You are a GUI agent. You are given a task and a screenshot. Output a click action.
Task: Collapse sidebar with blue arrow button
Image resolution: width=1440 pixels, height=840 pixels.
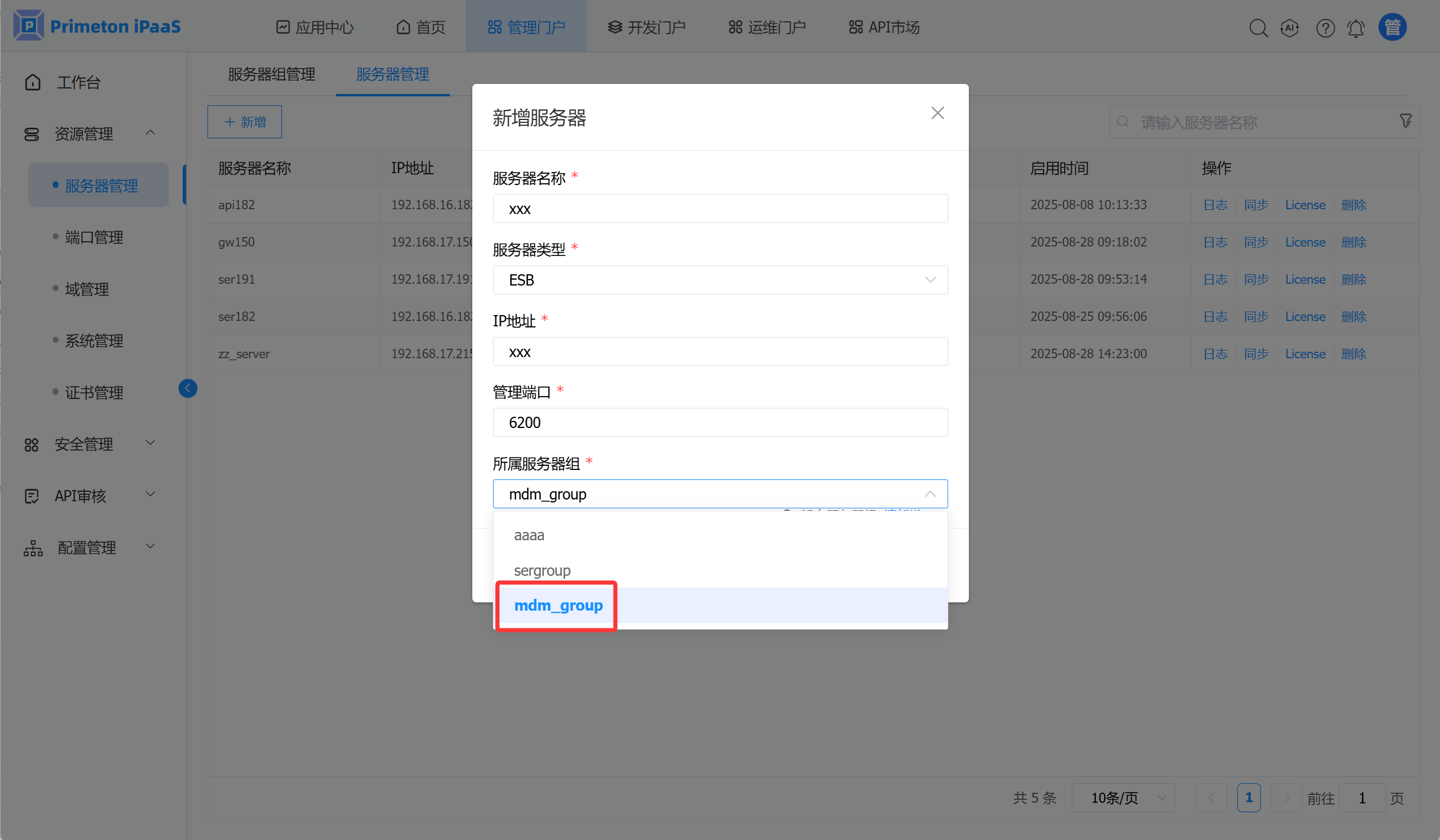188,388
